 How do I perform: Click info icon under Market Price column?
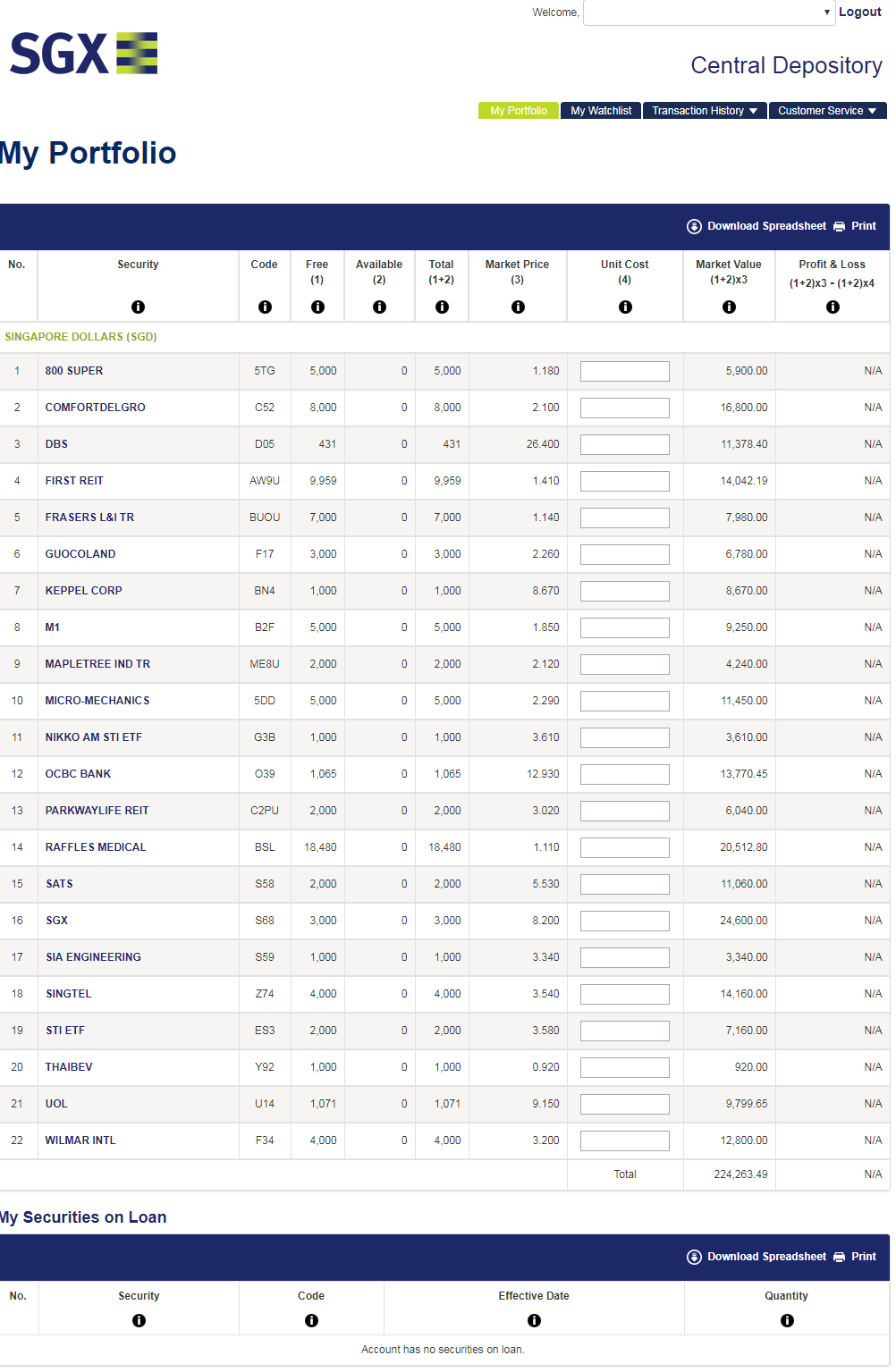[x=518, y=307]
